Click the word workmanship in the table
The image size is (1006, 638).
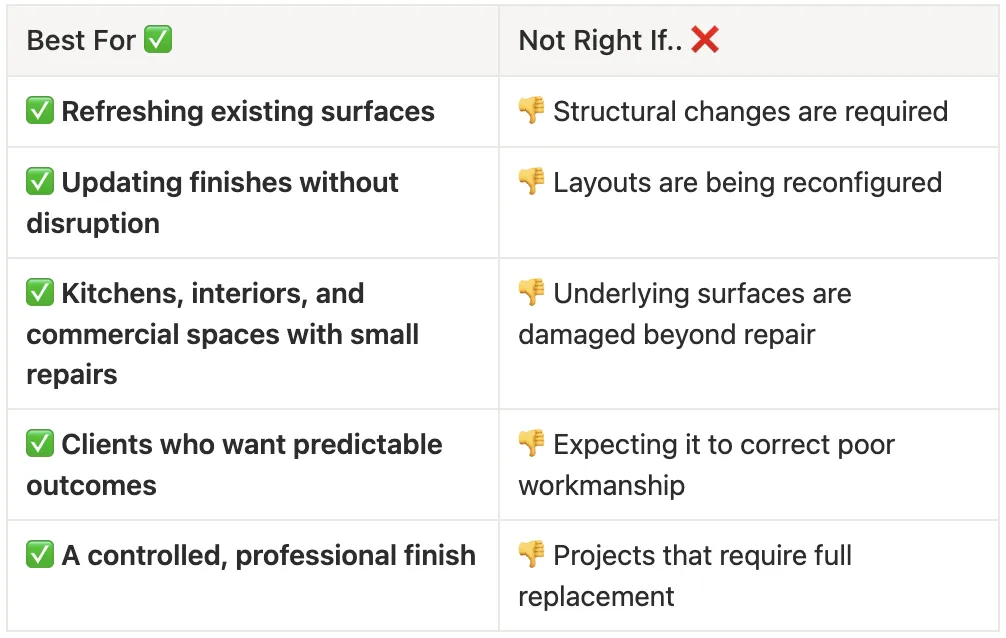tap(601, 486)
